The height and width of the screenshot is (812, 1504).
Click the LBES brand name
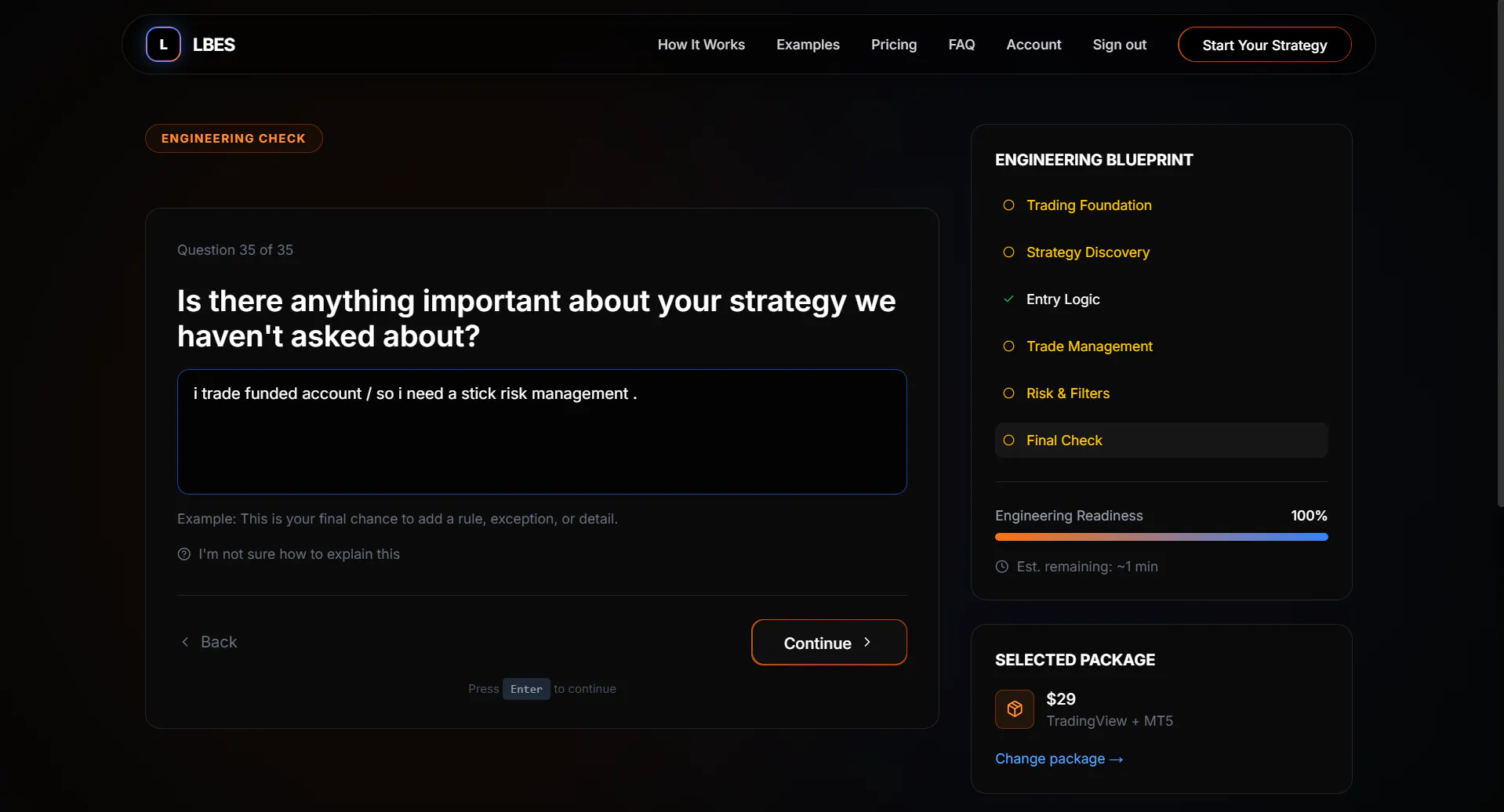coord(213,45)
